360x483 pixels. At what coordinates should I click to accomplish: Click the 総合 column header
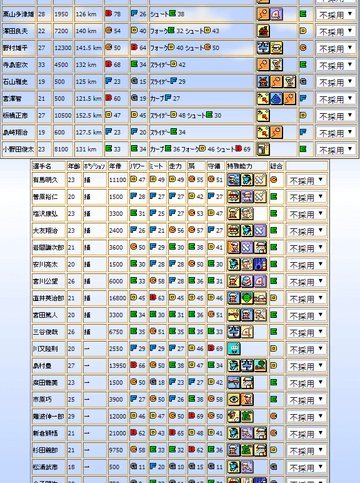pyautogui.click(x=276, y=166)
